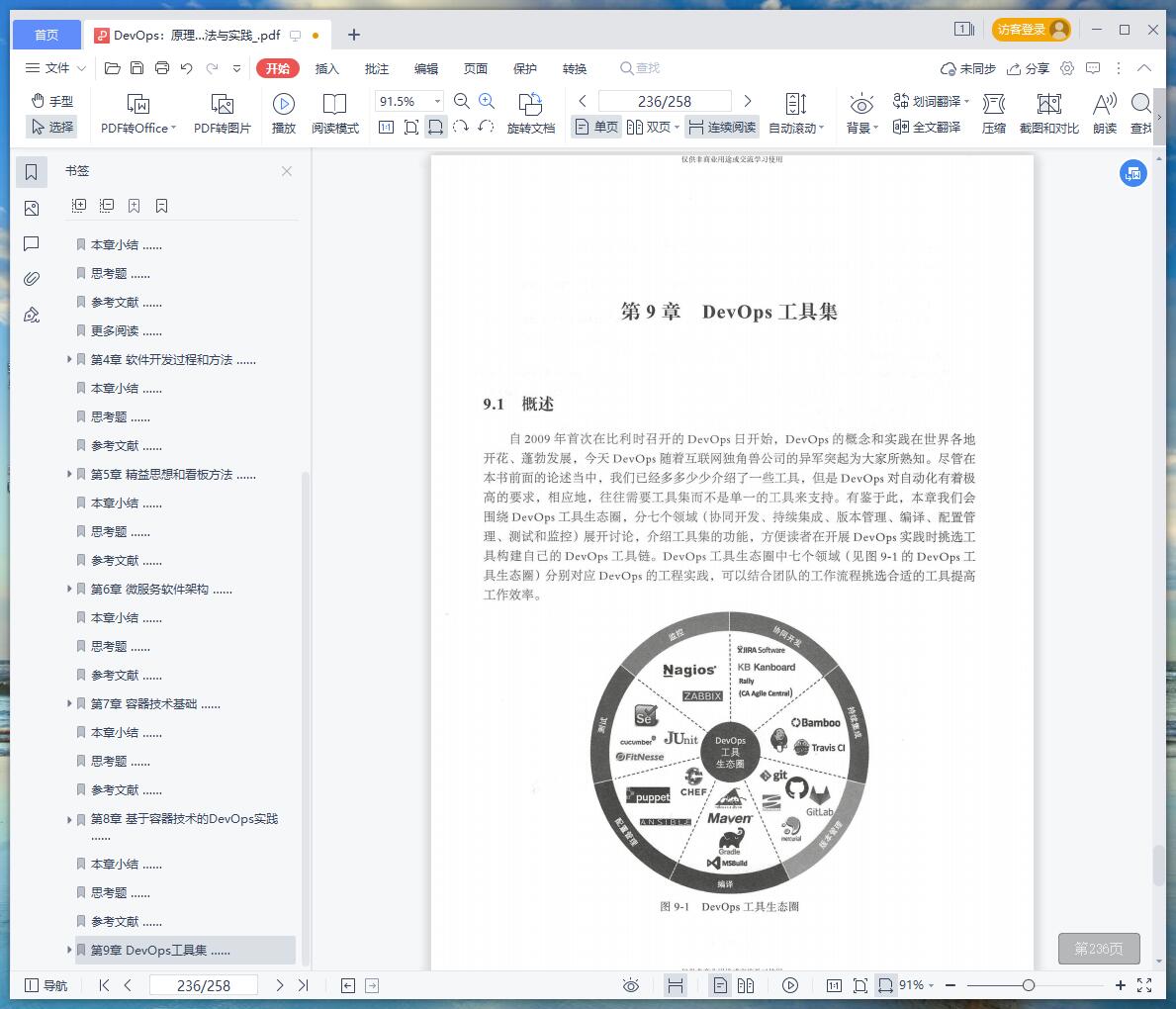
Task: Toggle continuous reading mode
Action: (722, 127)
